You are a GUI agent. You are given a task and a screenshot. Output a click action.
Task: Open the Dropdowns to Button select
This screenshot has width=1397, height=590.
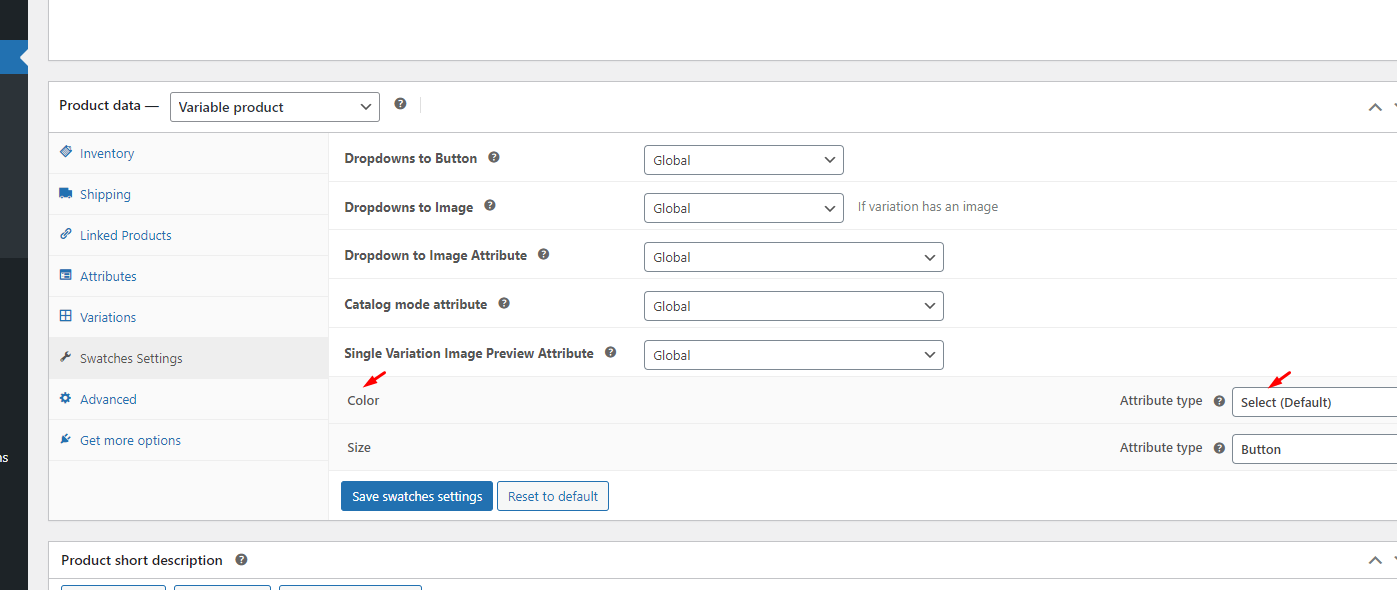coord(744,160)
